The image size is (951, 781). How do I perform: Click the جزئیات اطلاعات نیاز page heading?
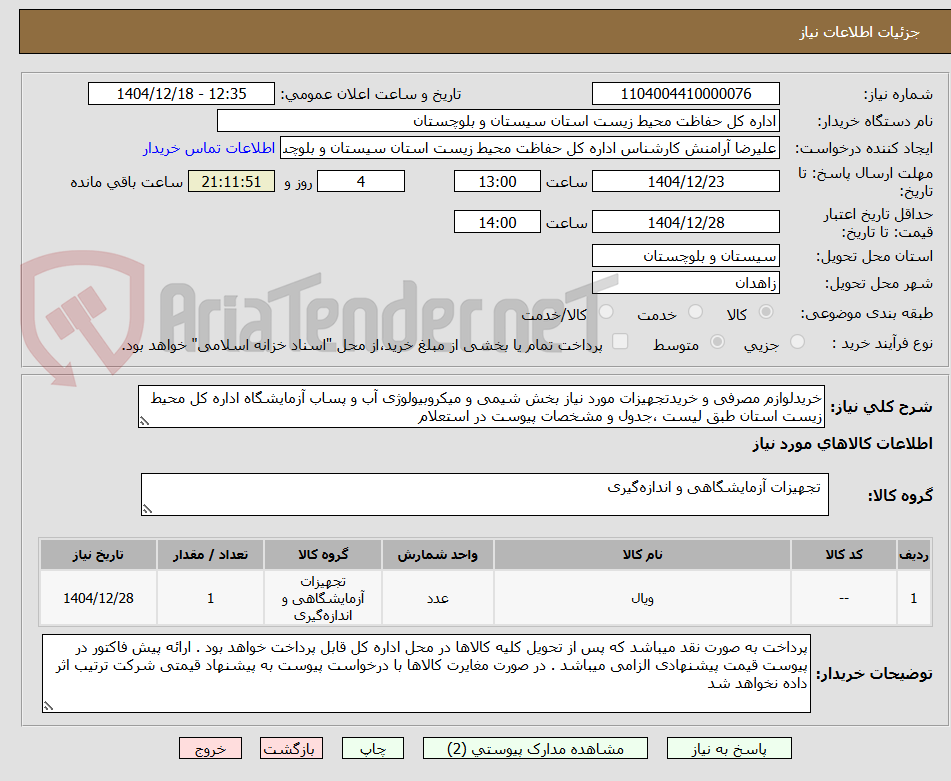point(859,32)
